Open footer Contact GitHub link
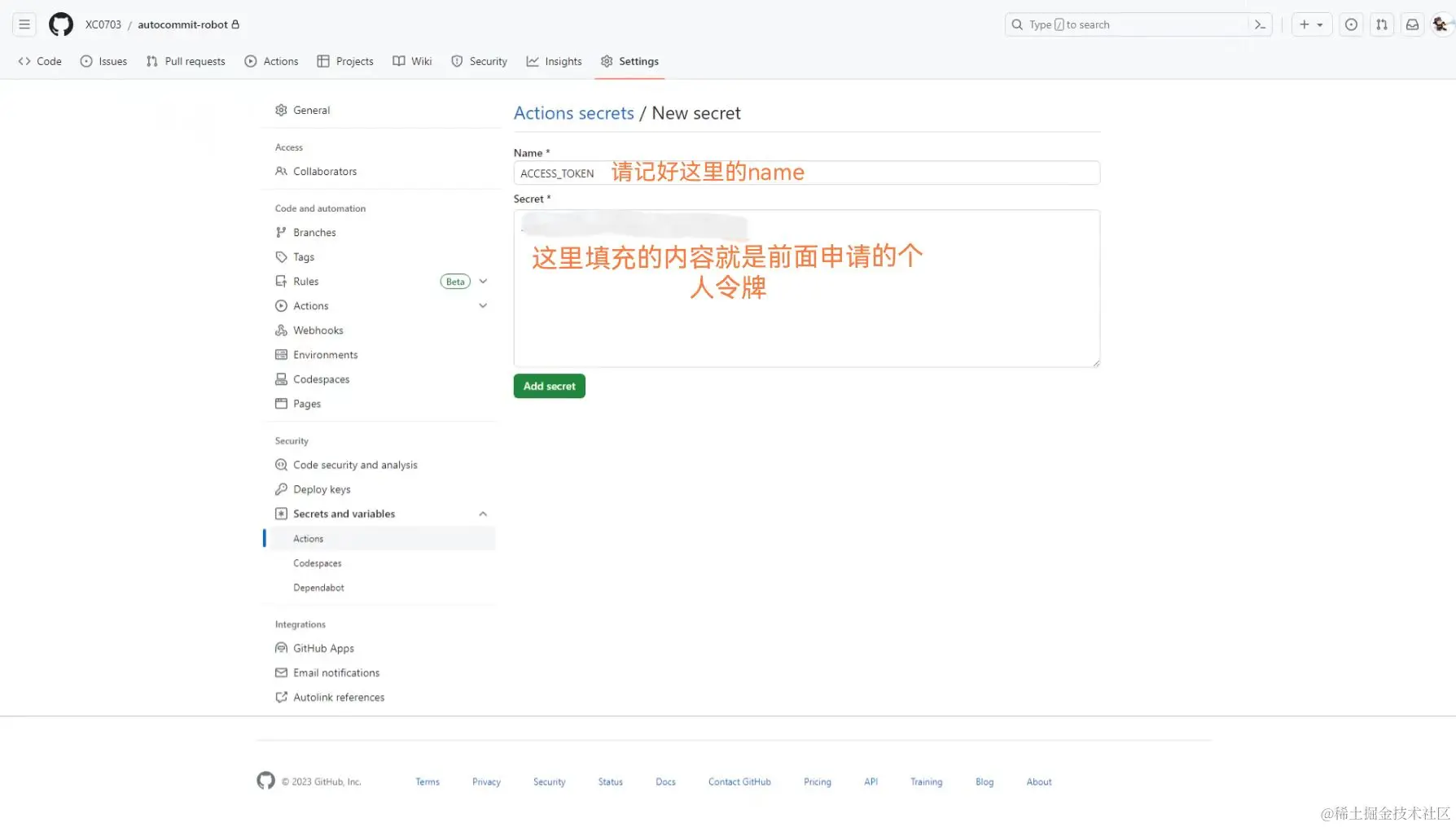This screenshot has height=827, width=1456. pyautogui.click(x=739, y=781)
